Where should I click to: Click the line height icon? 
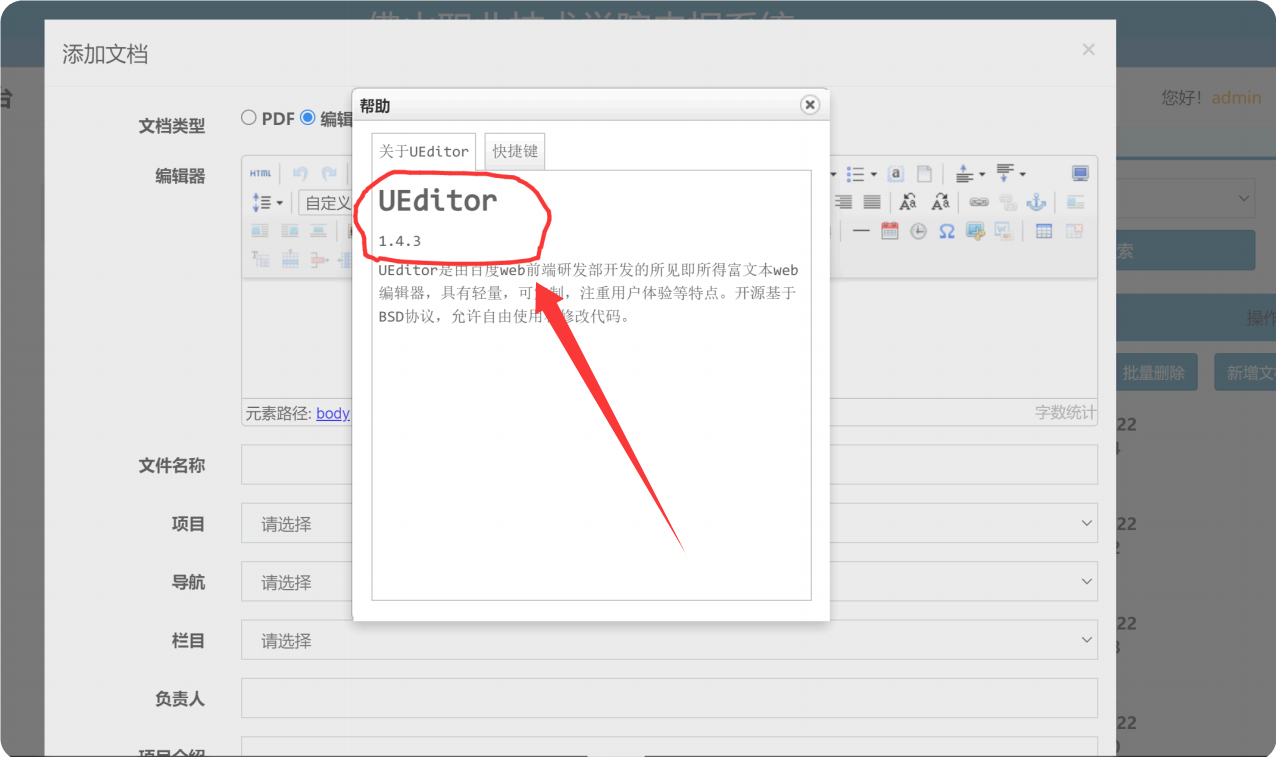click(261, 202)
